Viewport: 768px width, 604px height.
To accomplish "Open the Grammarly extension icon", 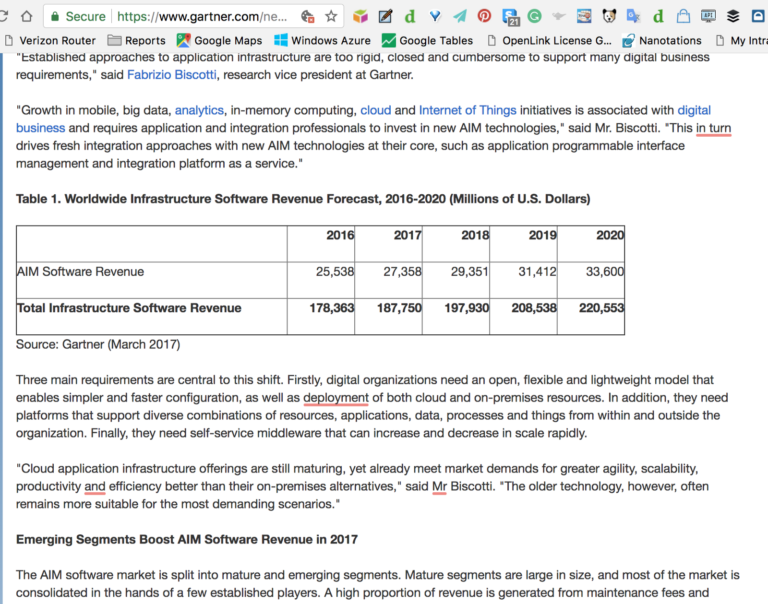I will (x=535, y=16).
